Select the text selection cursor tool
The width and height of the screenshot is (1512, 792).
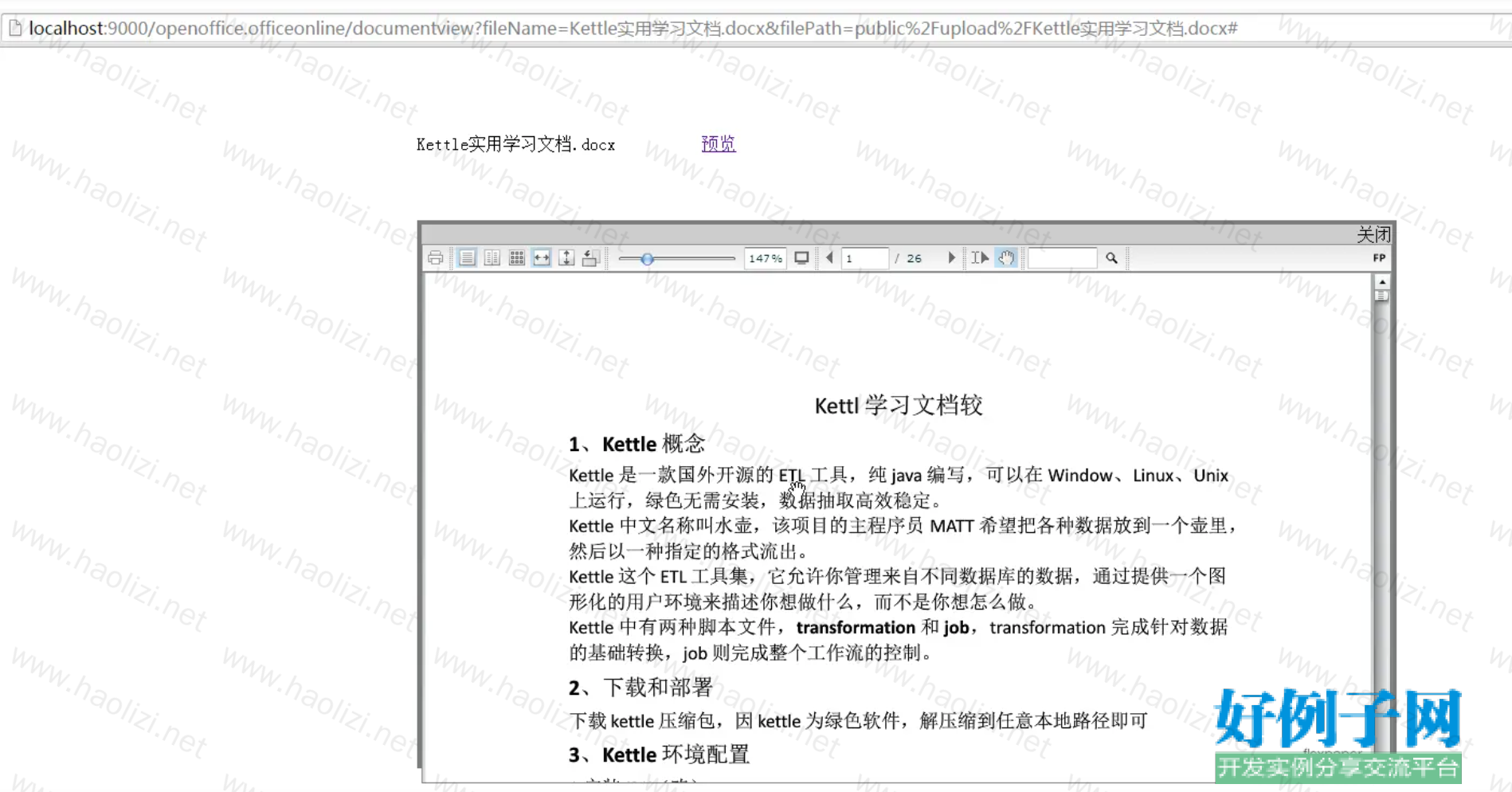979,258
